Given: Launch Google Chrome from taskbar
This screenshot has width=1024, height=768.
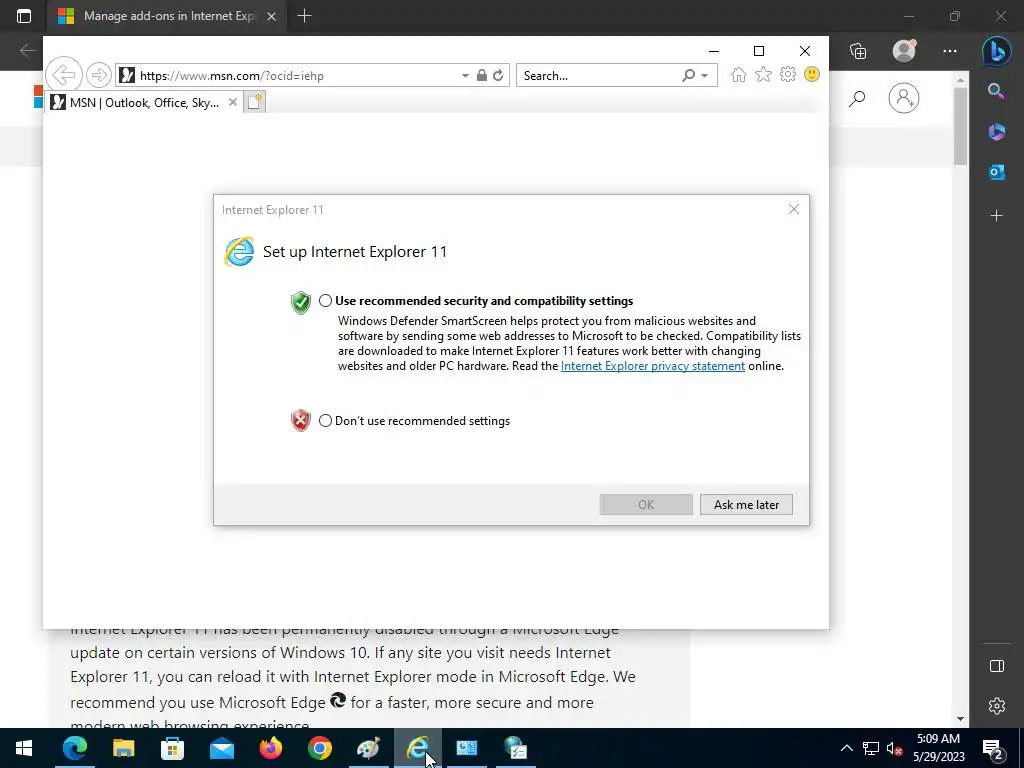Looking at the screenshot, I should point(319,748).
